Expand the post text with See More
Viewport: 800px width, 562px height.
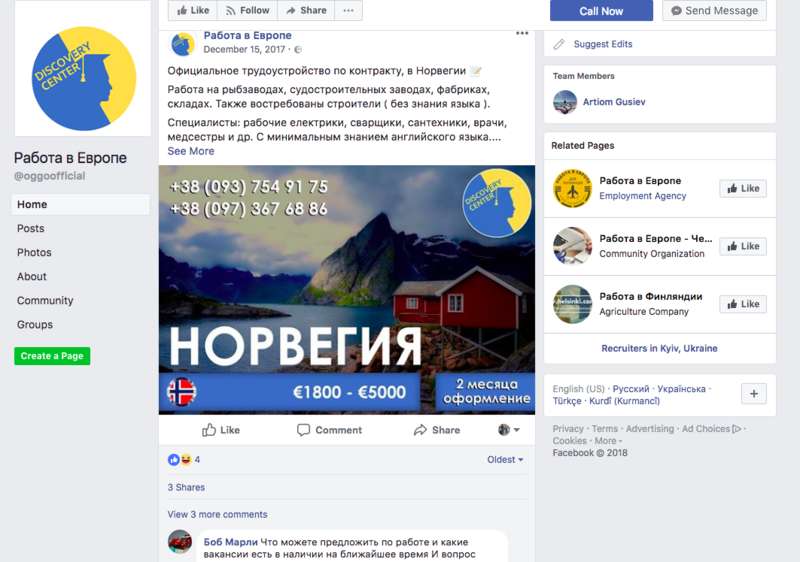pos(191,151)
